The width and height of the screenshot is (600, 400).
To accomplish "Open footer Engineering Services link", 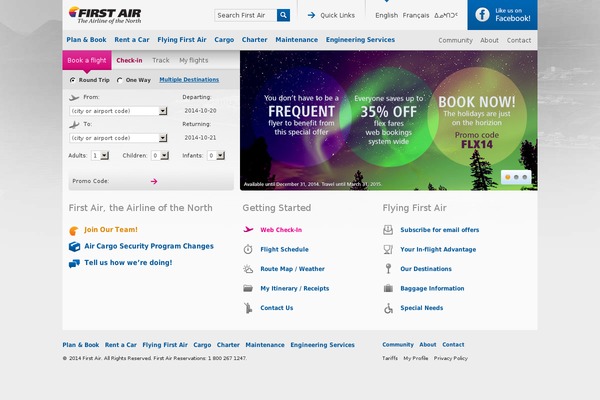I will tap(323, 345).
